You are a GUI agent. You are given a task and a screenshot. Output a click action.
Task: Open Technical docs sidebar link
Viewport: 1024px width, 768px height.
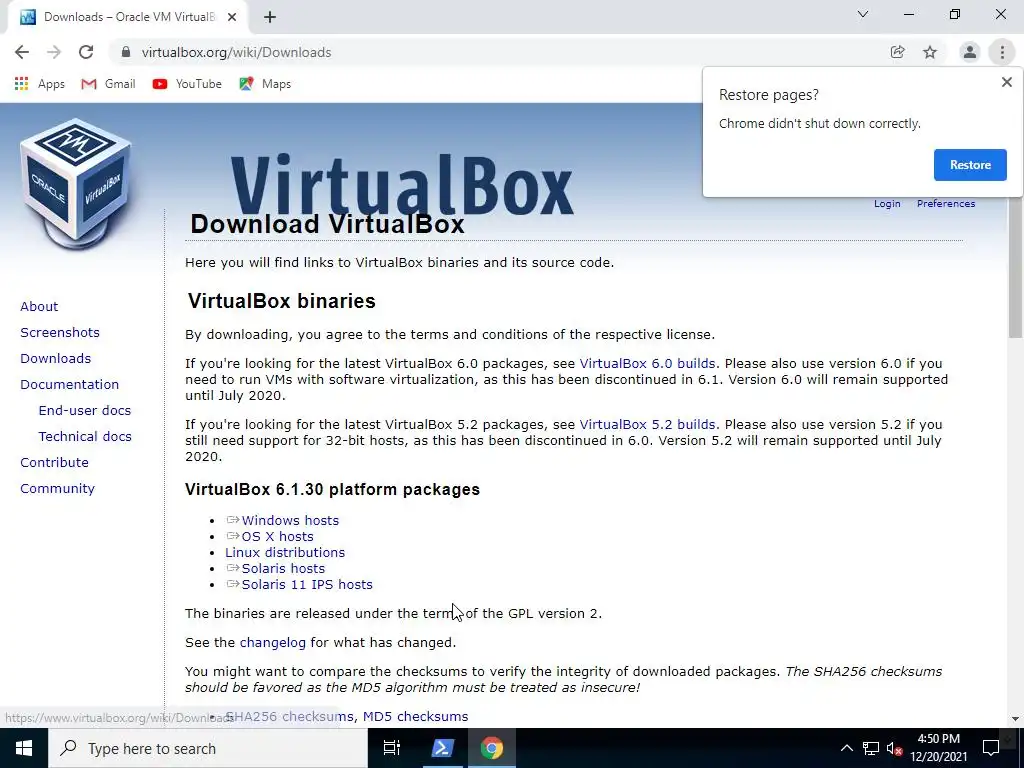pyautogui.click(x=85, y=436)
